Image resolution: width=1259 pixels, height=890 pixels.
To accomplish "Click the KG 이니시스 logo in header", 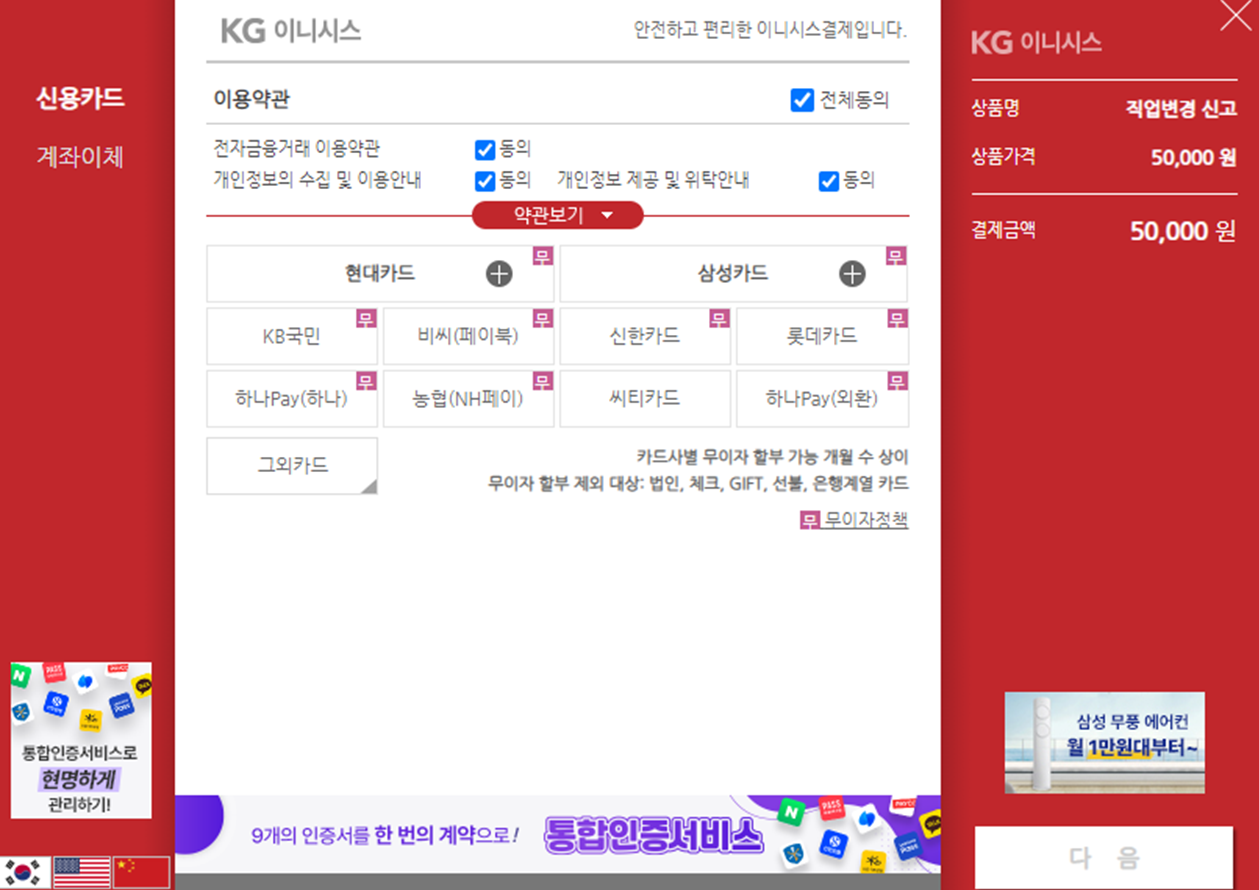I will tap(291, 31).
